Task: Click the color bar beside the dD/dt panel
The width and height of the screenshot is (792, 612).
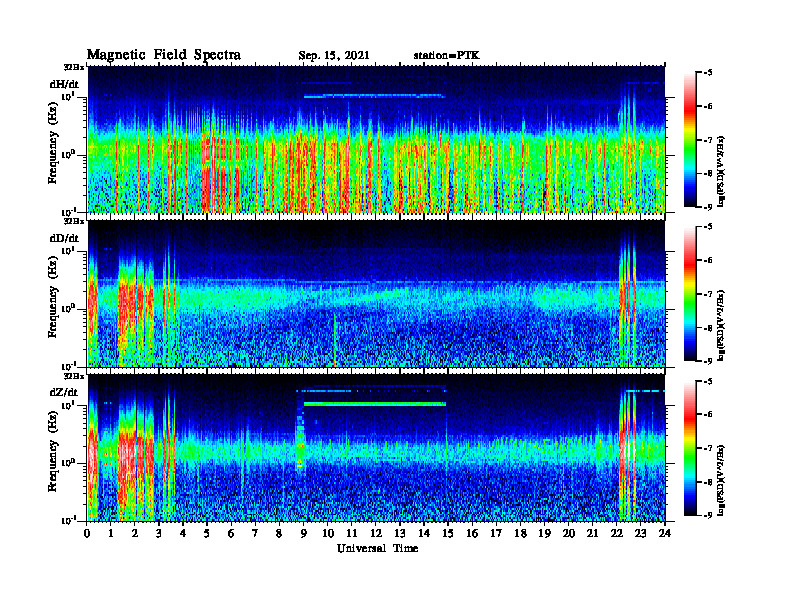Action: (x=690, y=294)
